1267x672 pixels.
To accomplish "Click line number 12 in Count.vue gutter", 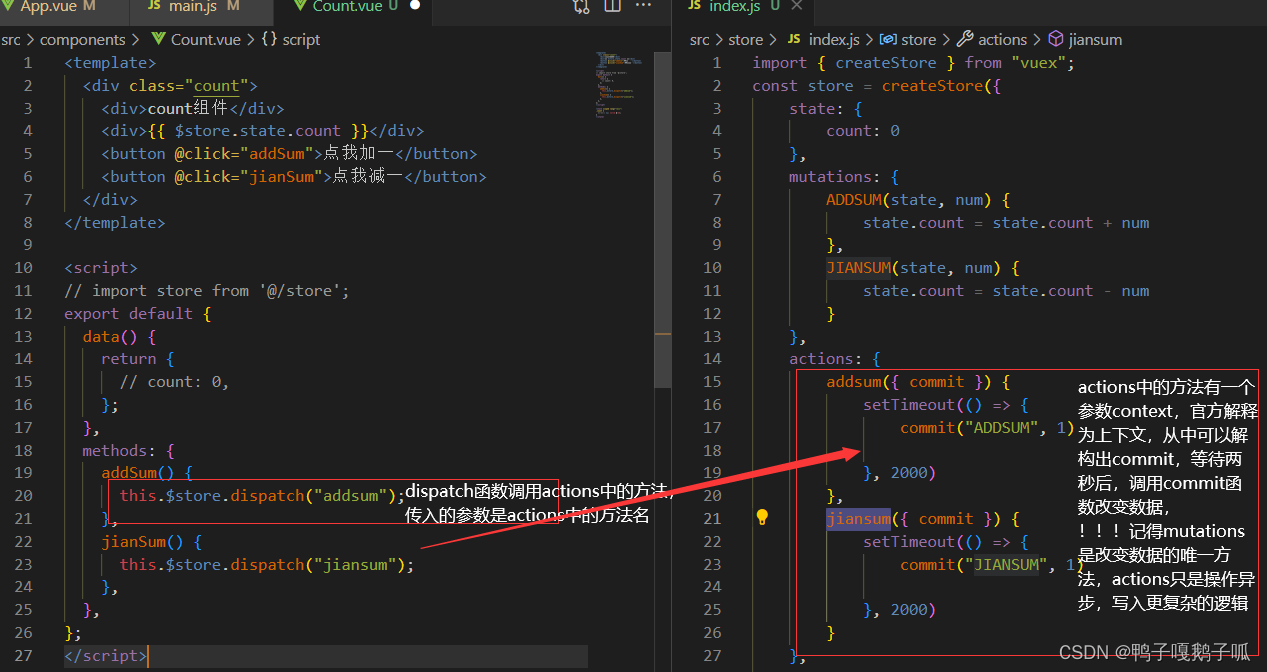I will 23,313.
